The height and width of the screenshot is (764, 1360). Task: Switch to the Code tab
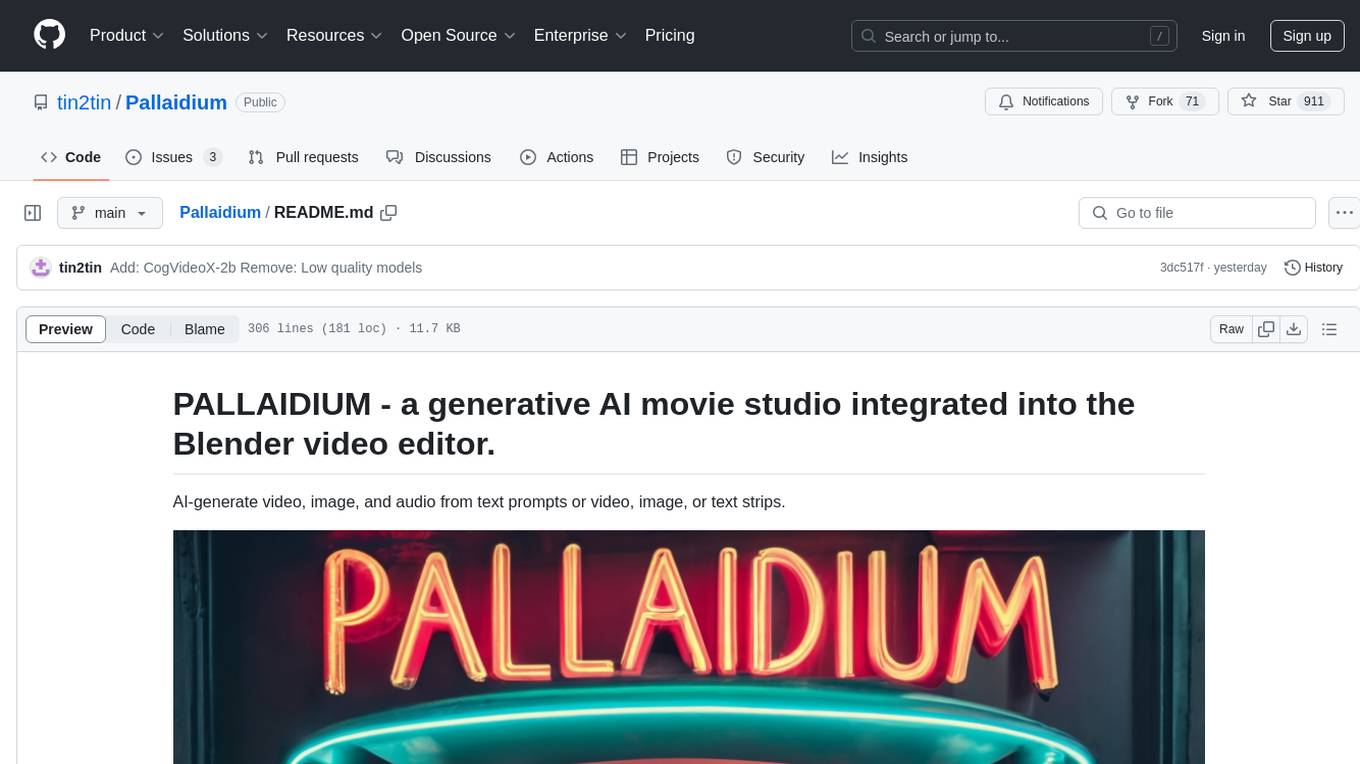click(70, 157)
